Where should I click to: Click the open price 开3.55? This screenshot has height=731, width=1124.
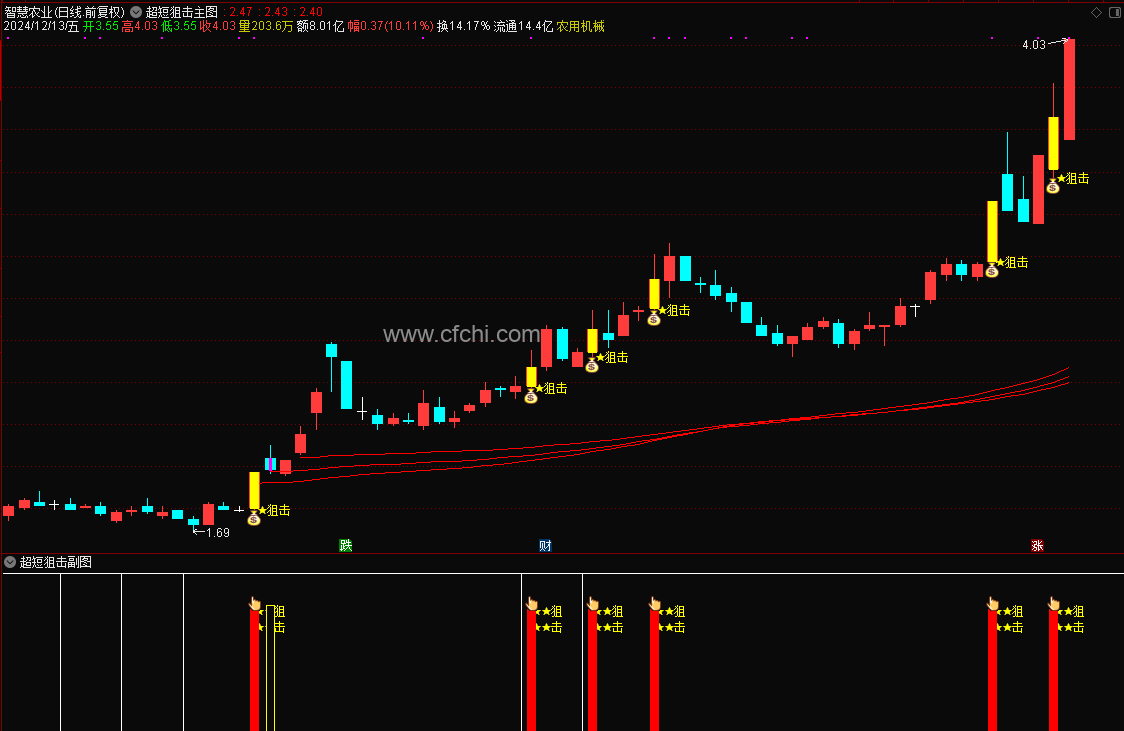tap(100, 27)
